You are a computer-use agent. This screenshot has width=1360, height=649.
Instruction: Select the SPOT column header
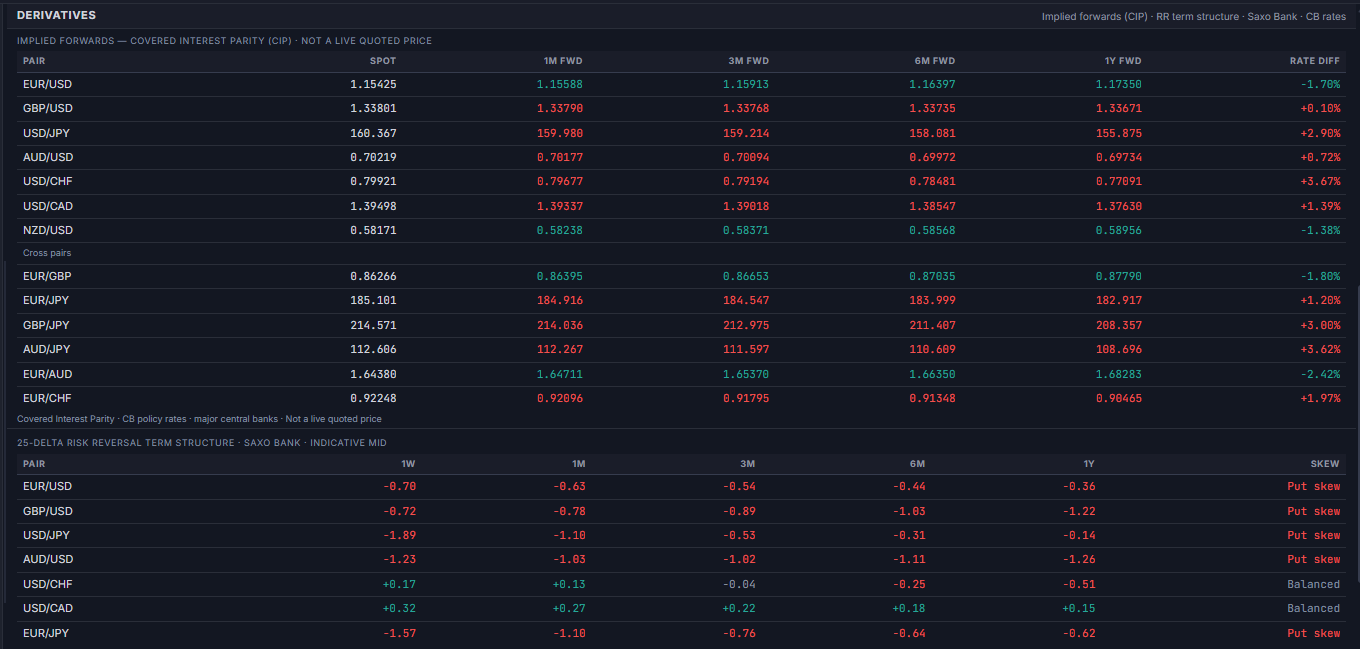(x=383, y=60)
